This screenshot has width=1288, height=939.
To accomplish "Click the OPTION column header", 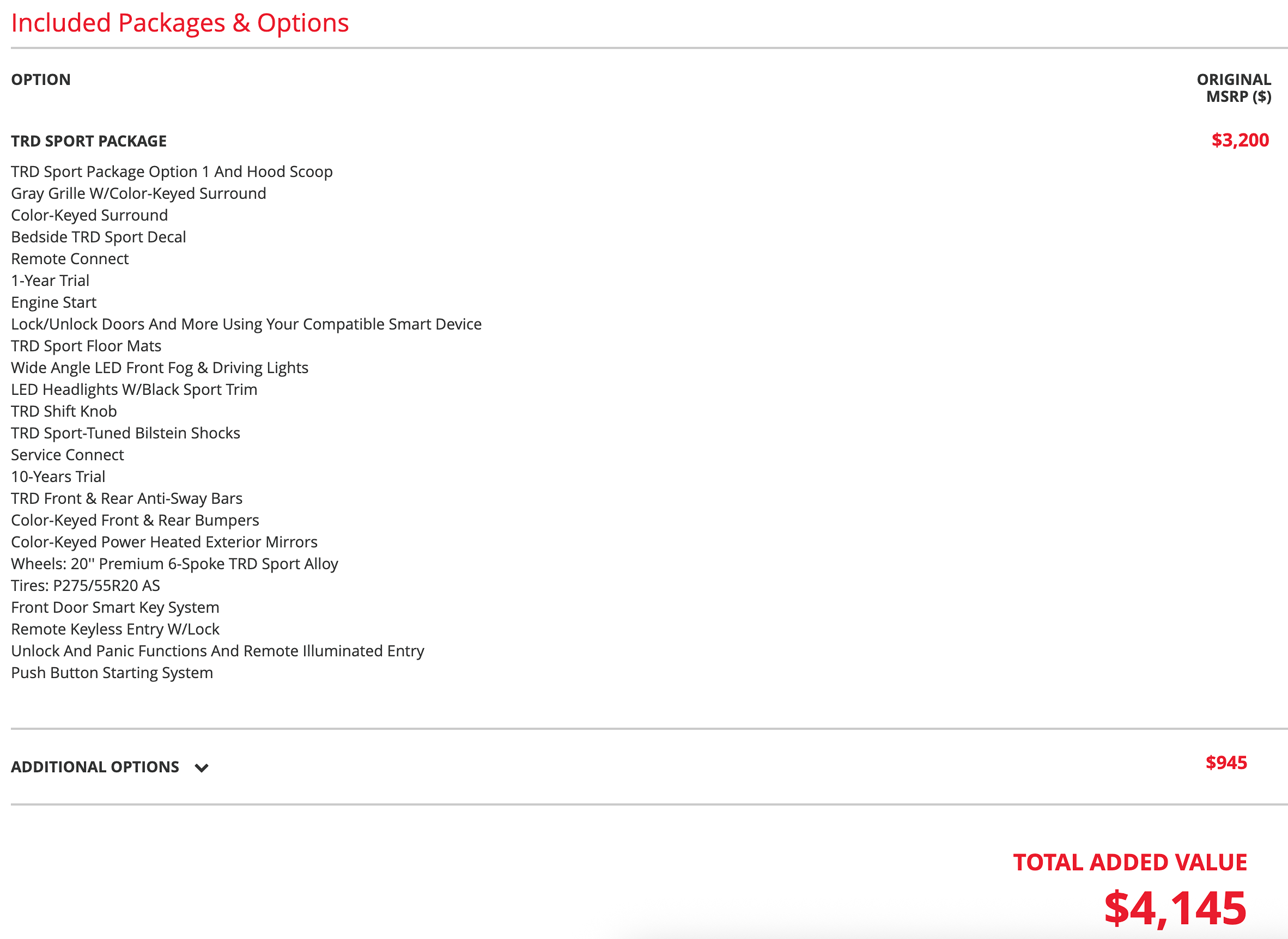I will 41,80.
